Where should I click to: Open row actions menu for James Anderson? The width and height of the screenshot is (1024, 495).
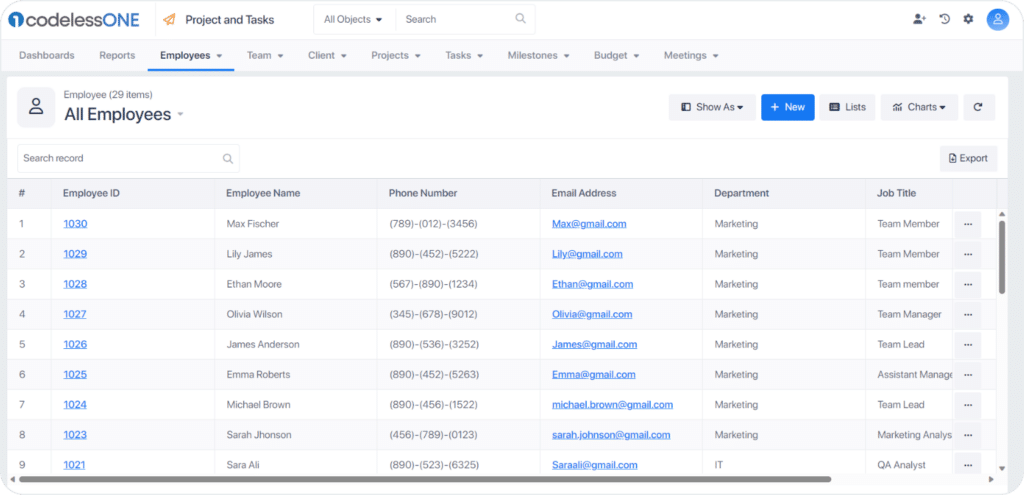click(968, 344)
